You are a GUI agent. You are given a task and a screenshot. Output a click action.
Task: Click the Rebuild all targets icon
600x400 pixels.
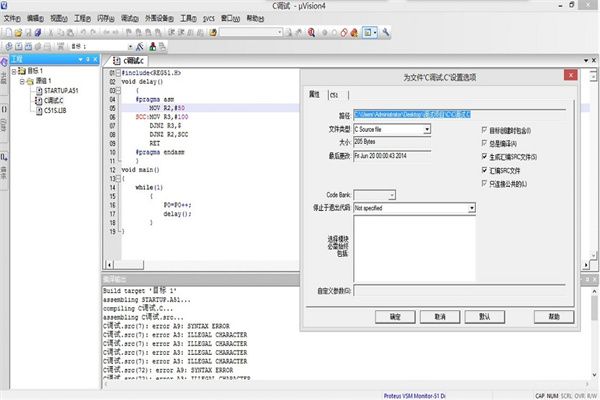pos(28,46)
